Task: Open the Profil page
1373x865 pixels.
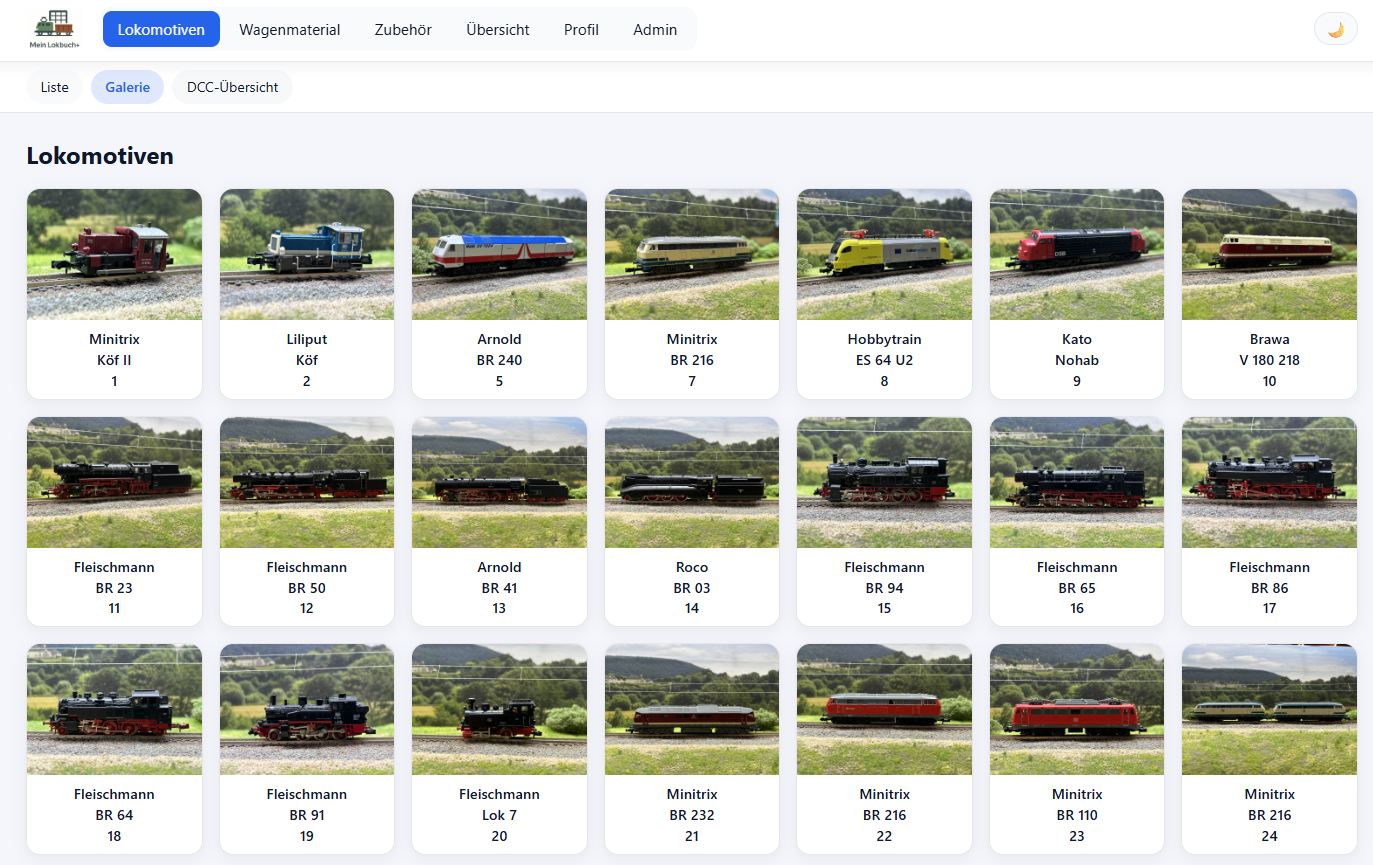Action: click(x=581, y=30)
